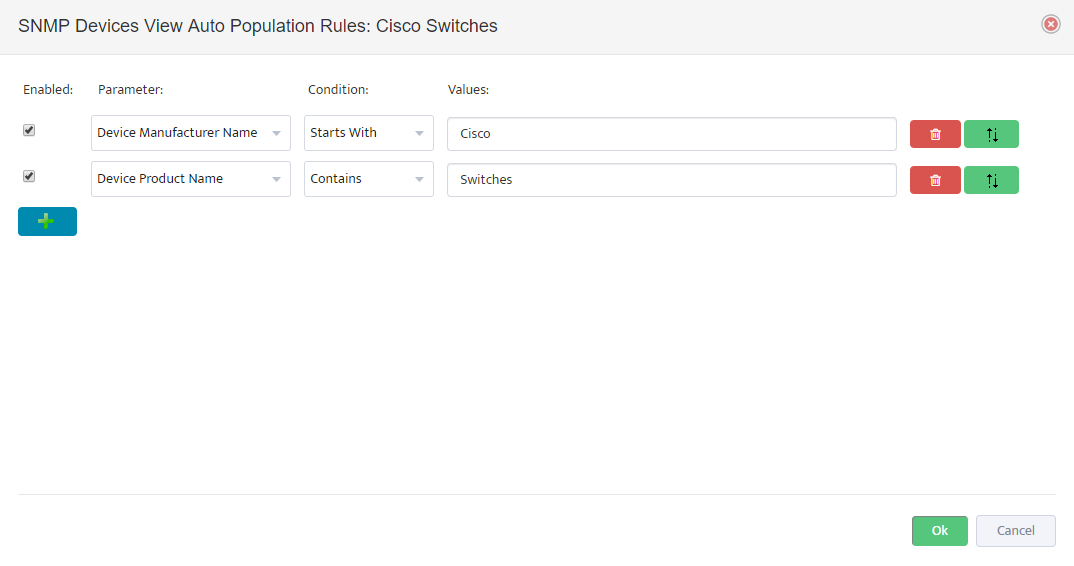Viewport: 1074px width, 566px height.
Task: Add a new rule with plus button
Action: [x=47, y=221]
